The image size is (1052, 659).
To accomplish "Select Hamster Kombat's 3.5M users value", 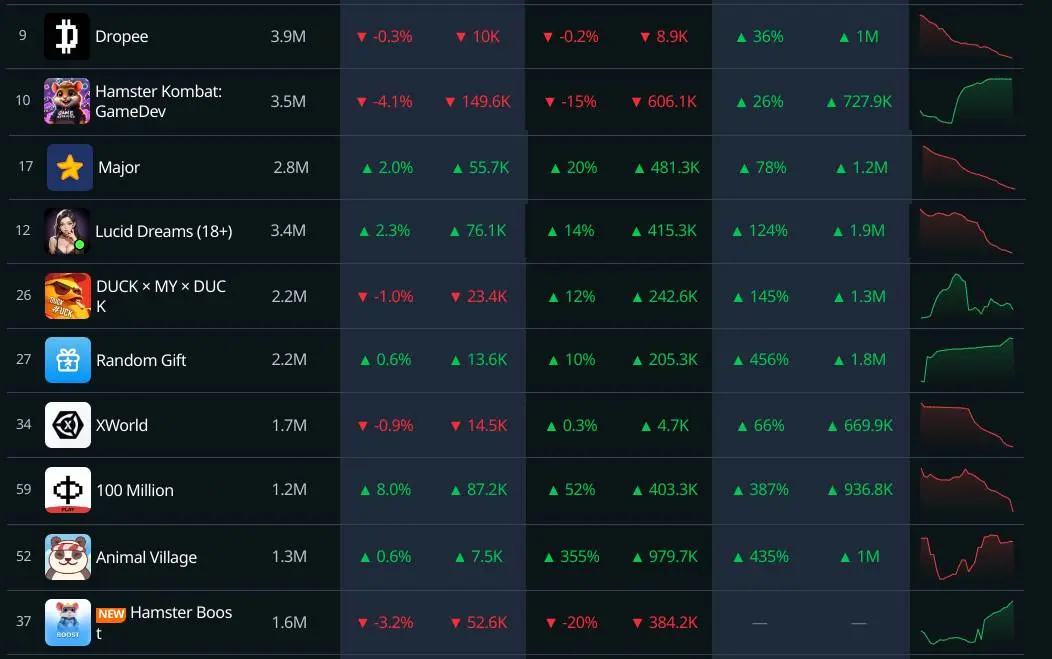I will click(x=288, y=101).
